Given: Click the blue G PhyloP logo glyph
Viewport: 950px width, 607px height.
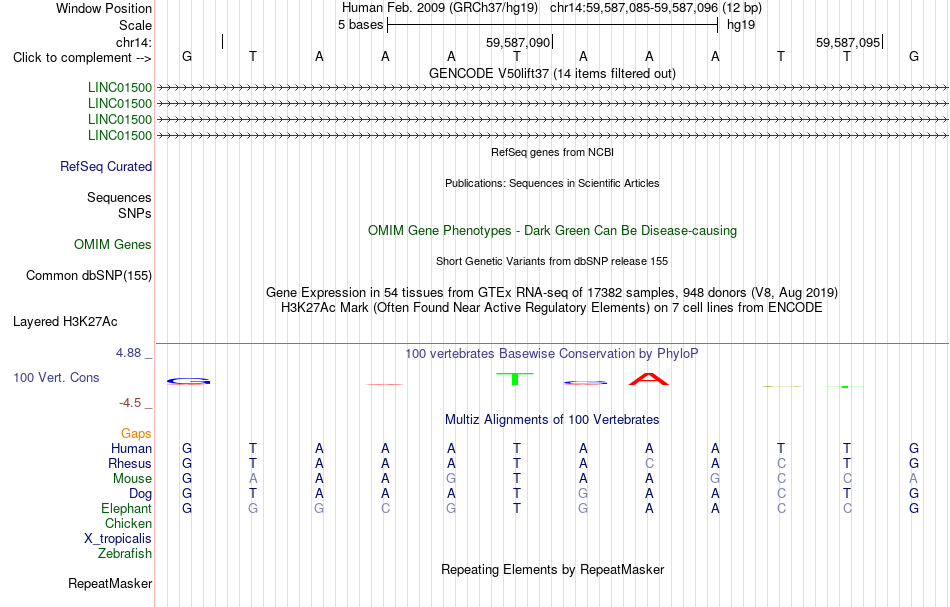Looking at the screenshot, I should (188, 381).
